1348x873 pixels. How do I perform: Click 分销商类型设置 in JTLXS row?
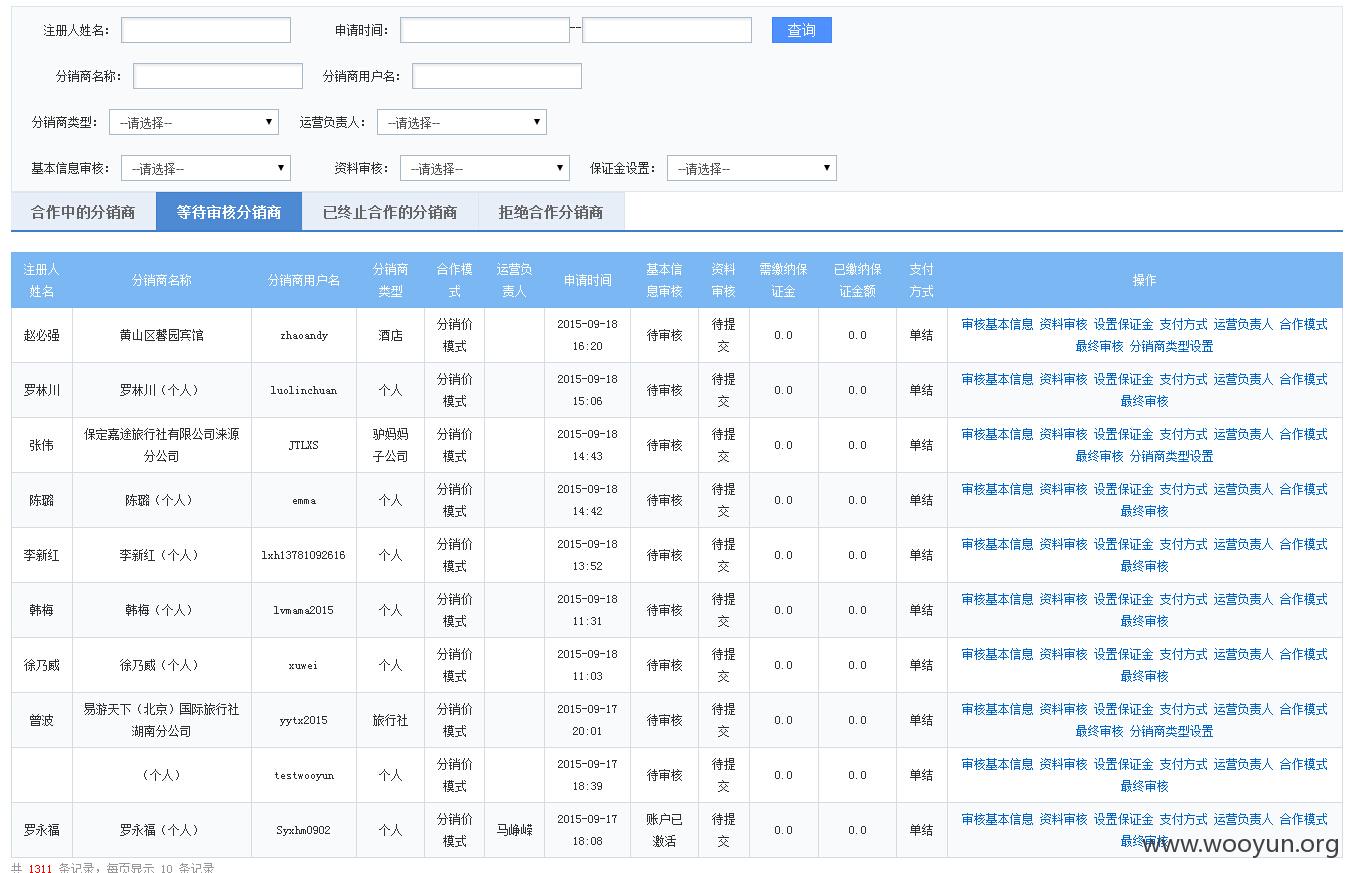pyautogui.click(x=1171, y=456)
